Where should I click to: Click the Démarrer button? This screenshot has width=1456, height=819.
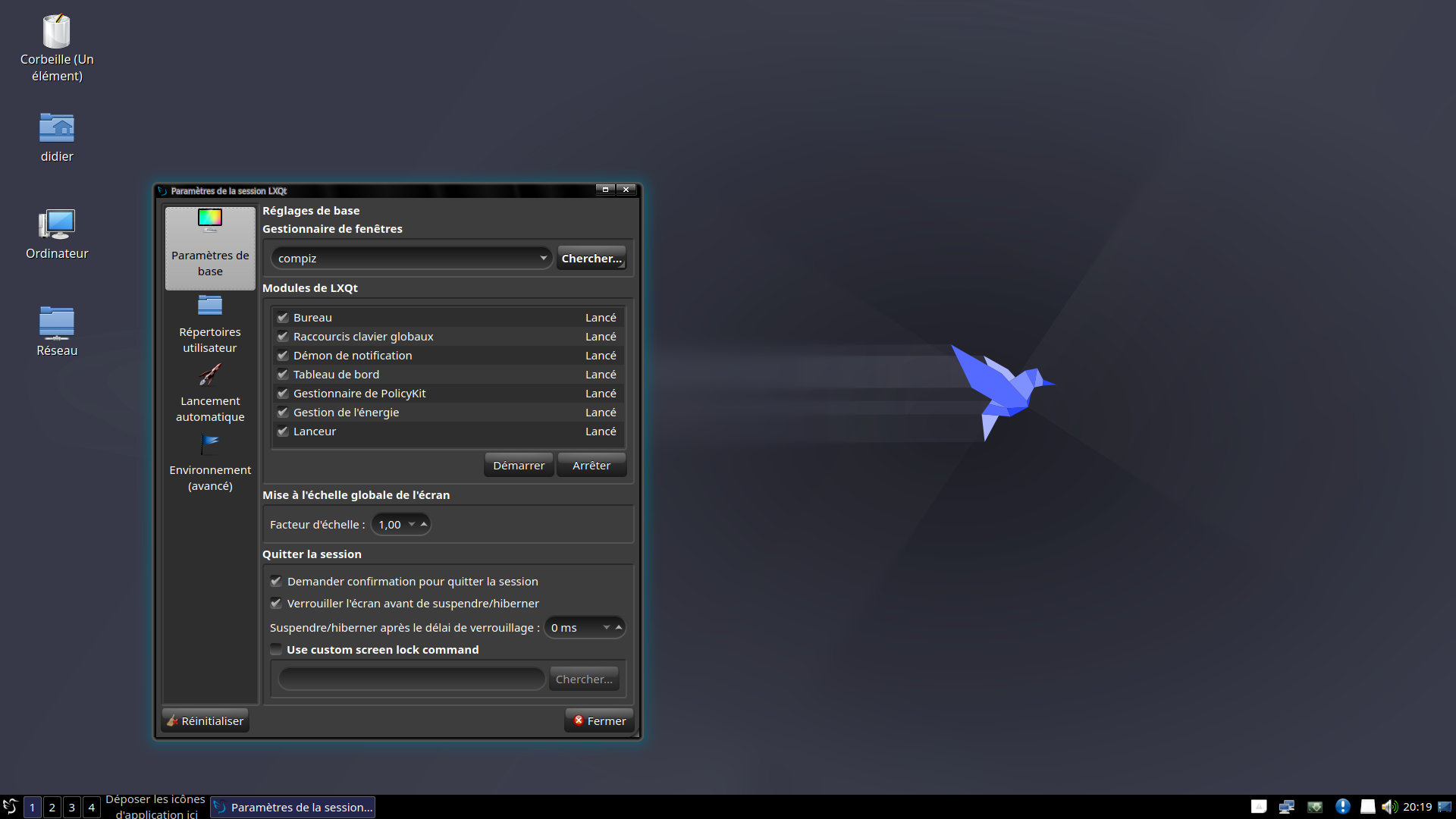(x=518, y=464)
